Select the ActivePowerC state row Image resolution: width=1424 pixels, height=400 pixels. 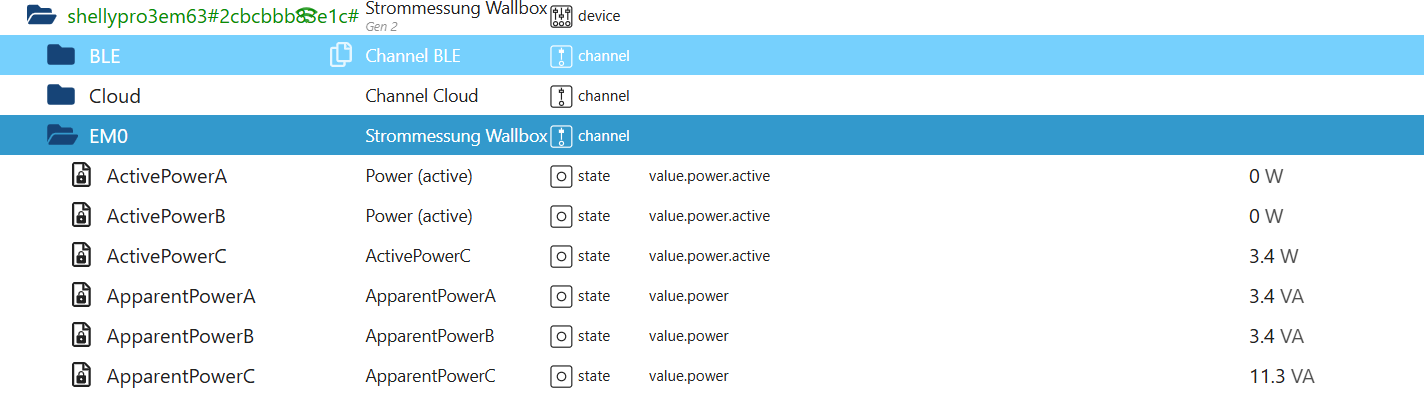167,256
